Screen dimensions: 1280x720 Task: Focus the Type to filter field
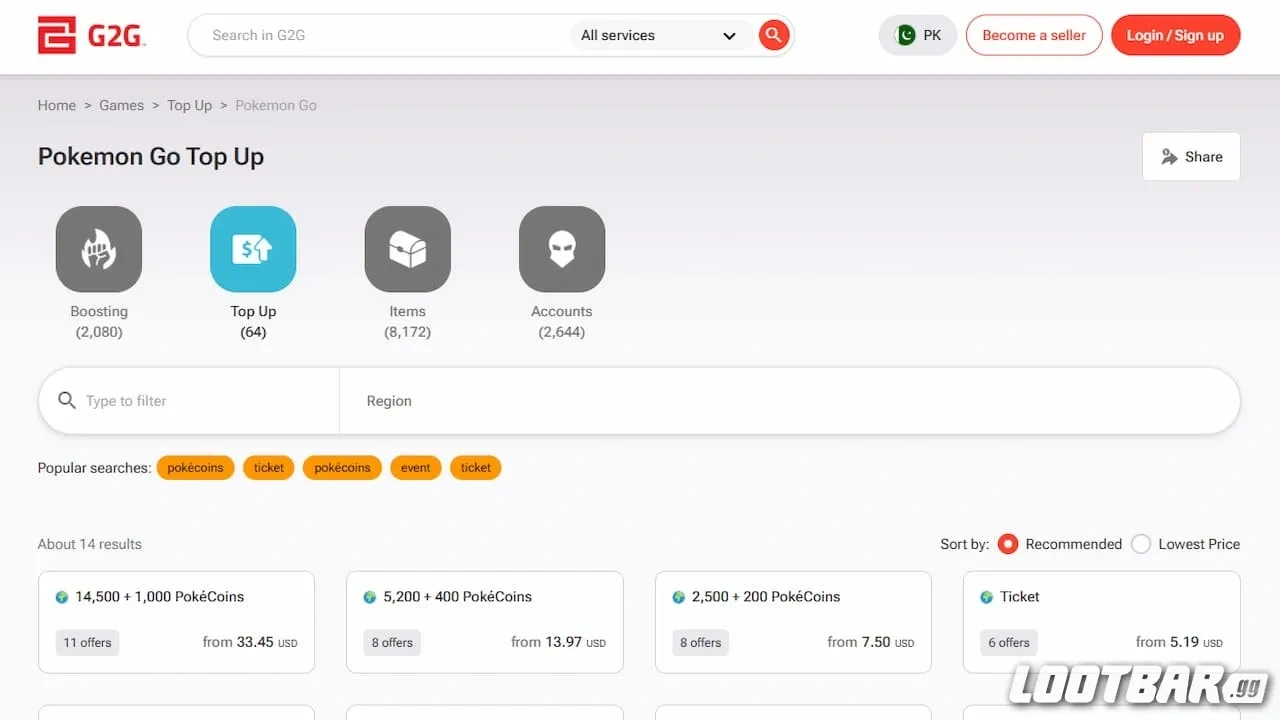(x=200, y=401)
